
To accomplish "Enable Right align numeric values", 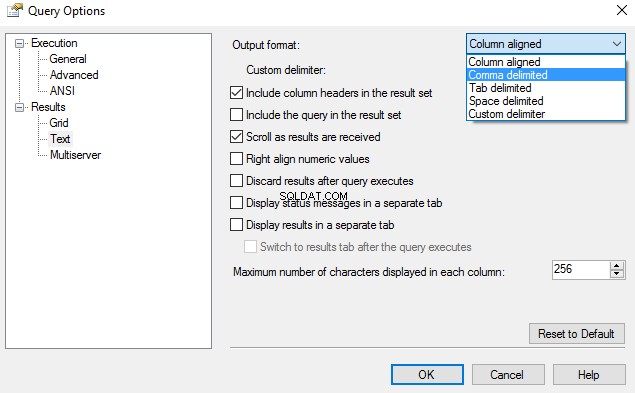I will click(237, 158).
